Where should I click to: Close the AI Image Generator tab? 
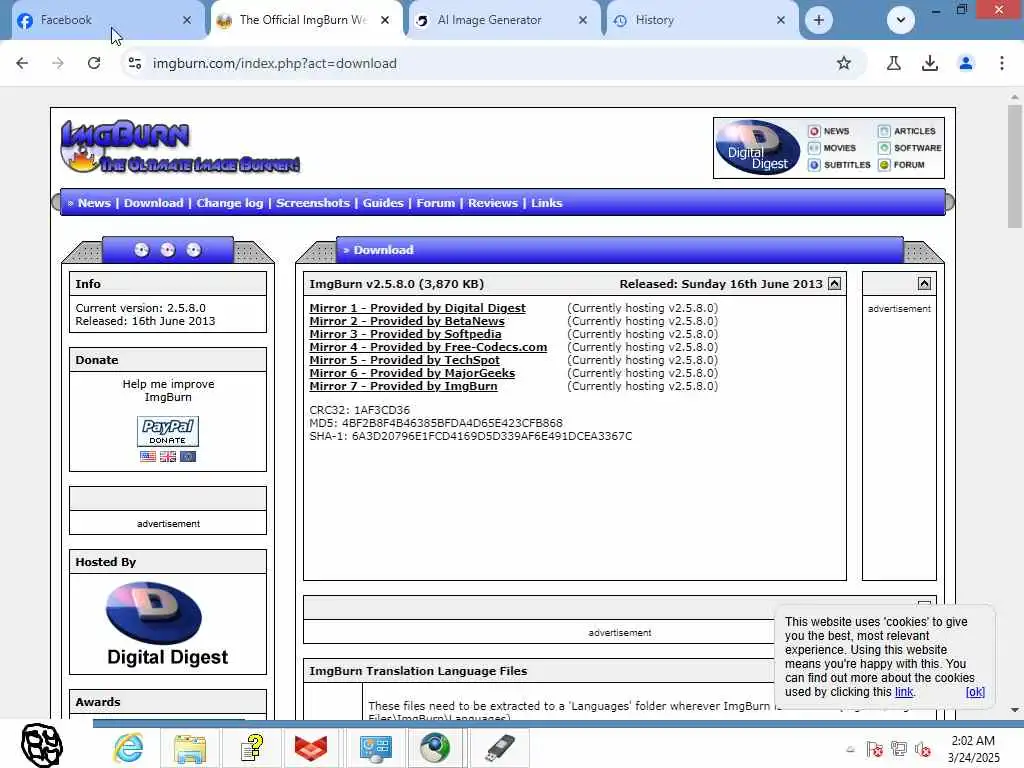tap(583, 20)
